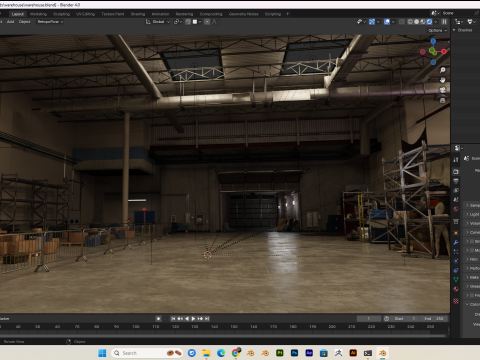Image resolution: width=480 pixels, height=360 pixels.
Task: Open the Object menu in viewport header
Action: (24, 22)
